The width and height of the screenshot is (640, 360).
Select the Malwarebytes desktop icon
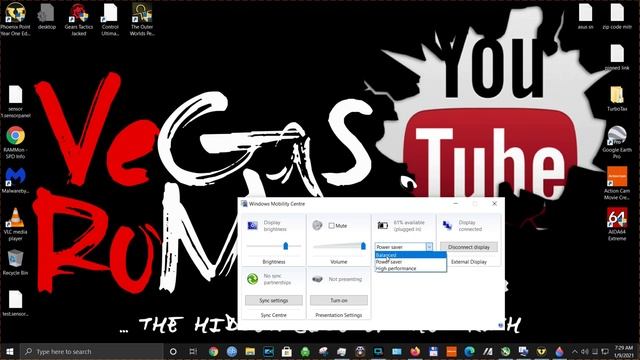(15, 180)
